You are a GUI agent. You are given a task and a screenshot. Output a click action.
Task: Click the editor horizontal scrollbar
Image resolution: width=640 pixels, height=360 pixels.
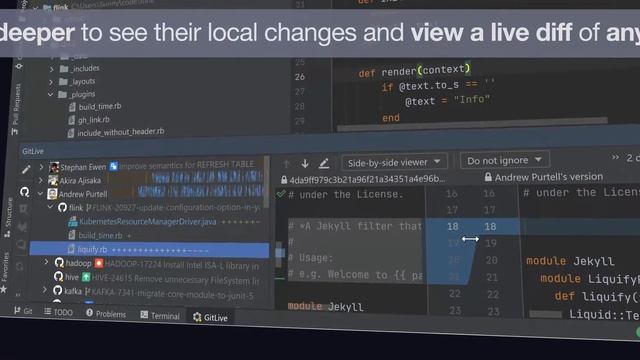(x=472, y=124)
